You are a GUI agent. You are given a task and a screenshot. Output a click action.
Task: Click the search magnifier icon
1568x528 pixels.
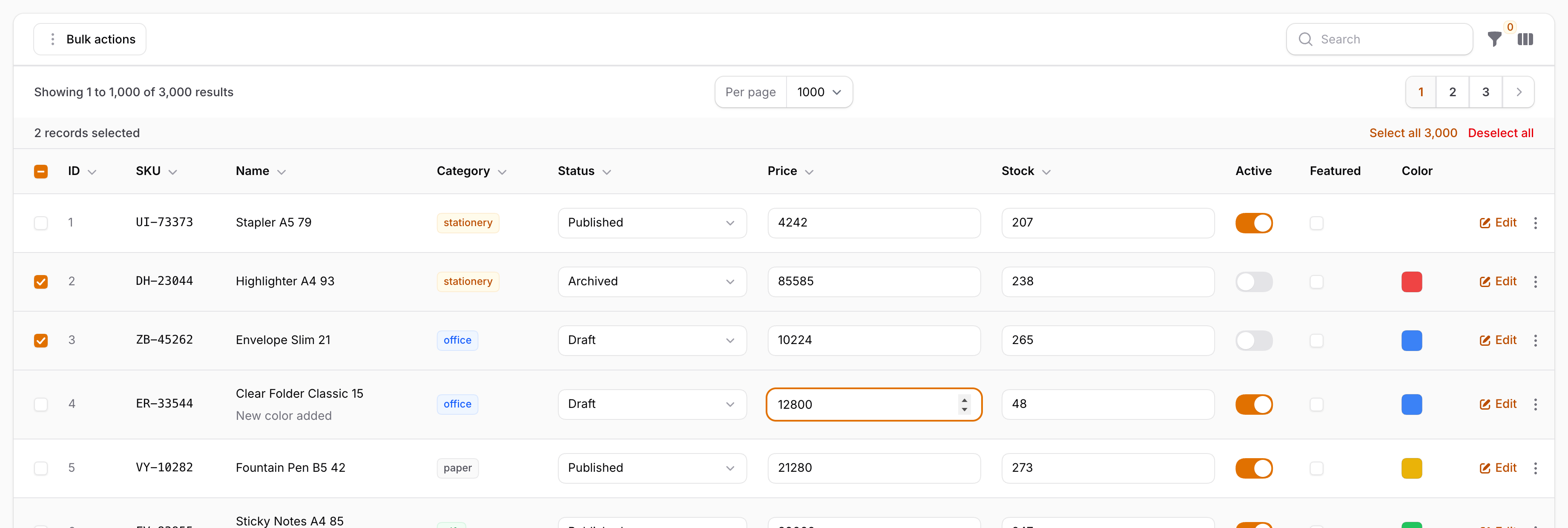(1305, 40)
